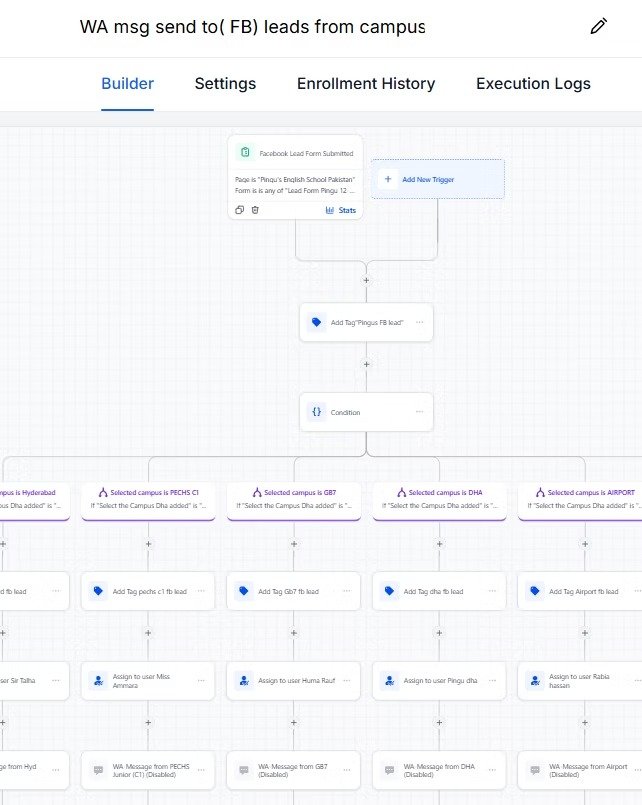This screenshot has height=805, width=642.
Task: Select the Hyderabad campus branch
Action: coord(34,501)
